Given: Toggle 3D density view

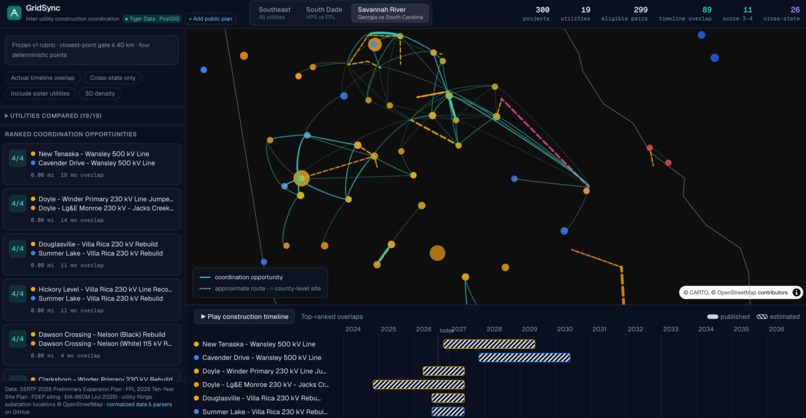Looking at the screenshot, I should coord(100,94).
